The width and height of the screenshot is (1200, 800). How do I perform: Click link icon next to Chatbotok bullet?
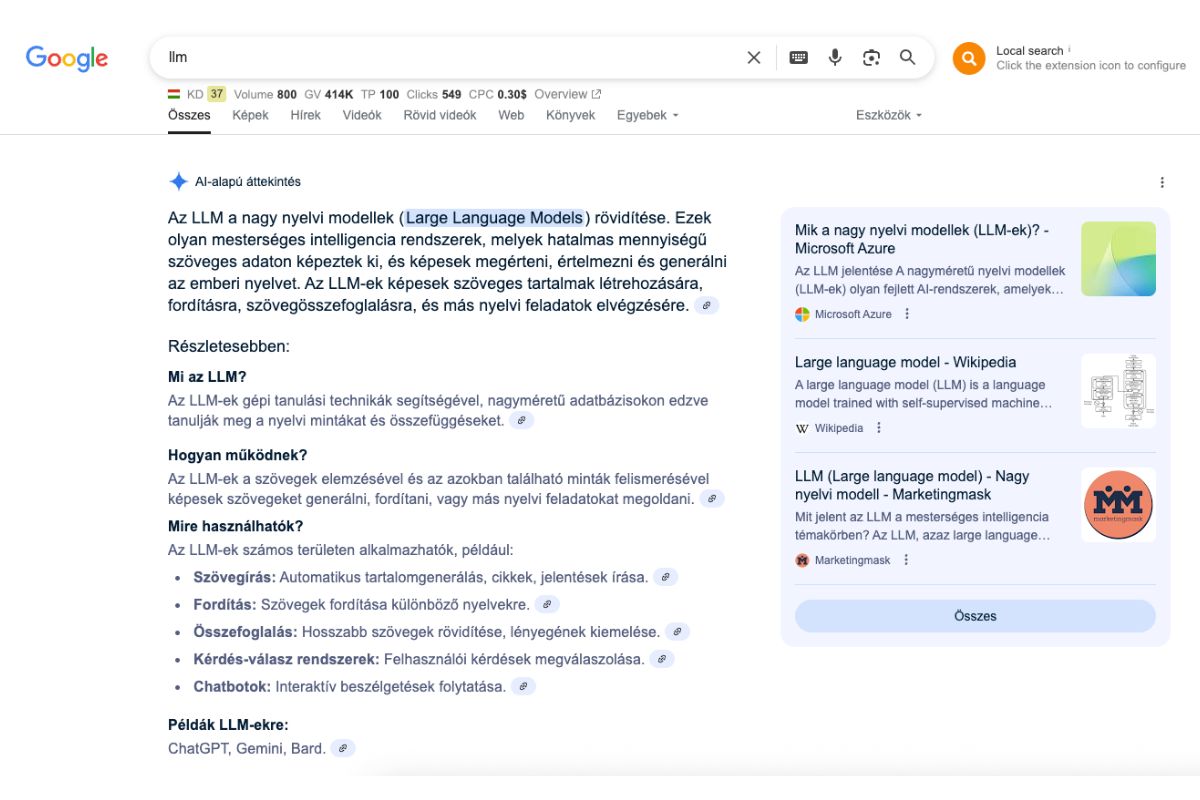523,686
